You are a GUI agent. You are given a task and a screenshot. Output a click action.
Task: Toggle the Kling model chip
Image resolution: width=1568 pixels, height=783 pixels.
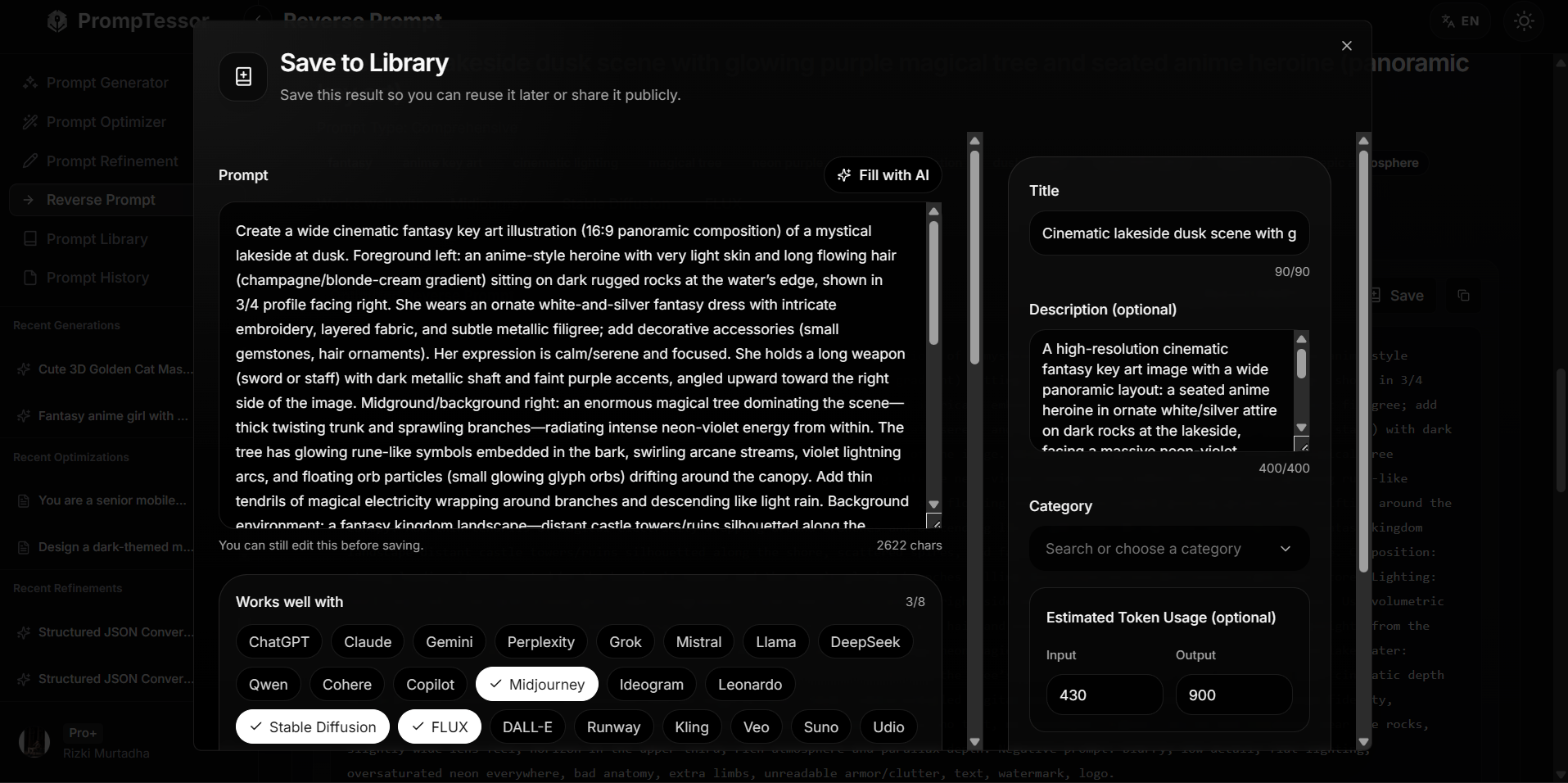(692, 727)
